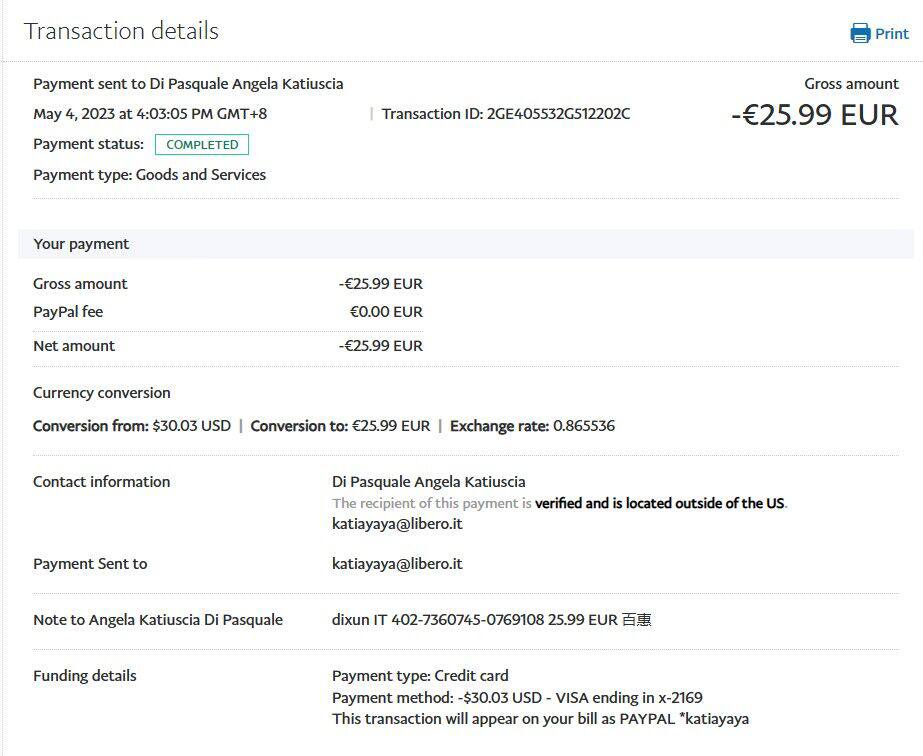The height and width of the screenshot is (756, 923).
Task: Click the note text starting with dixun
Action: (x=491, y=620)
